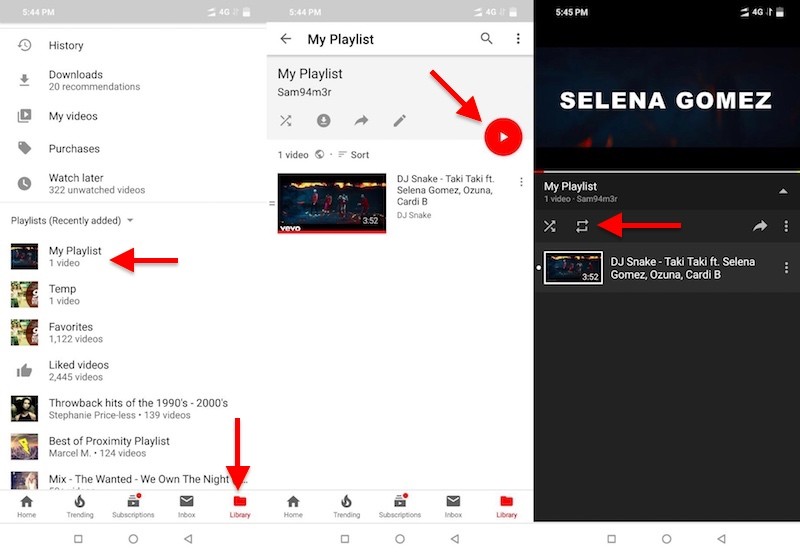Tap Android home circle in left screen

(x=133, y=539)
